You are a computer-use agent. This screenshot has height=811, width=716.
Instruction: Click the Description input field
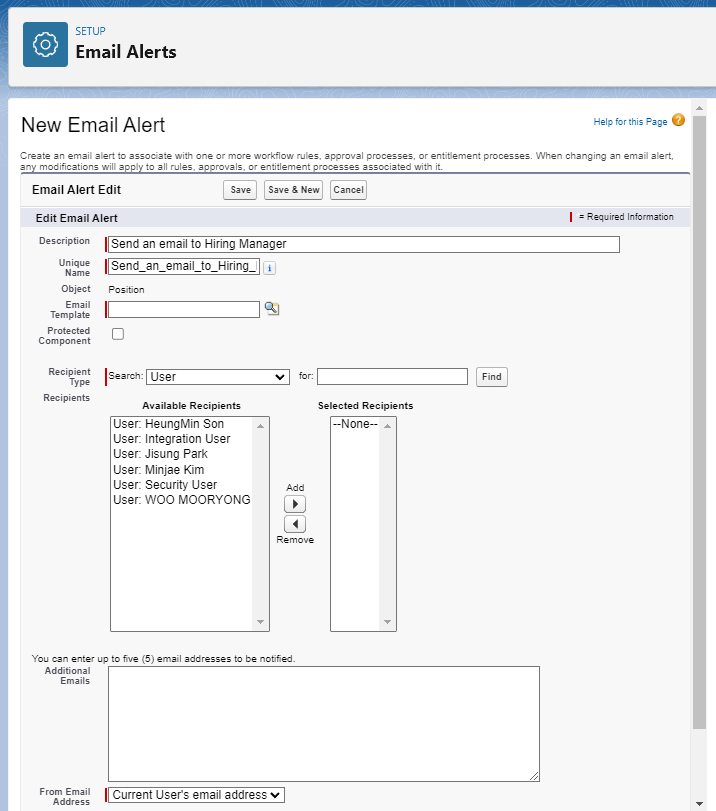tap(364, 244)
